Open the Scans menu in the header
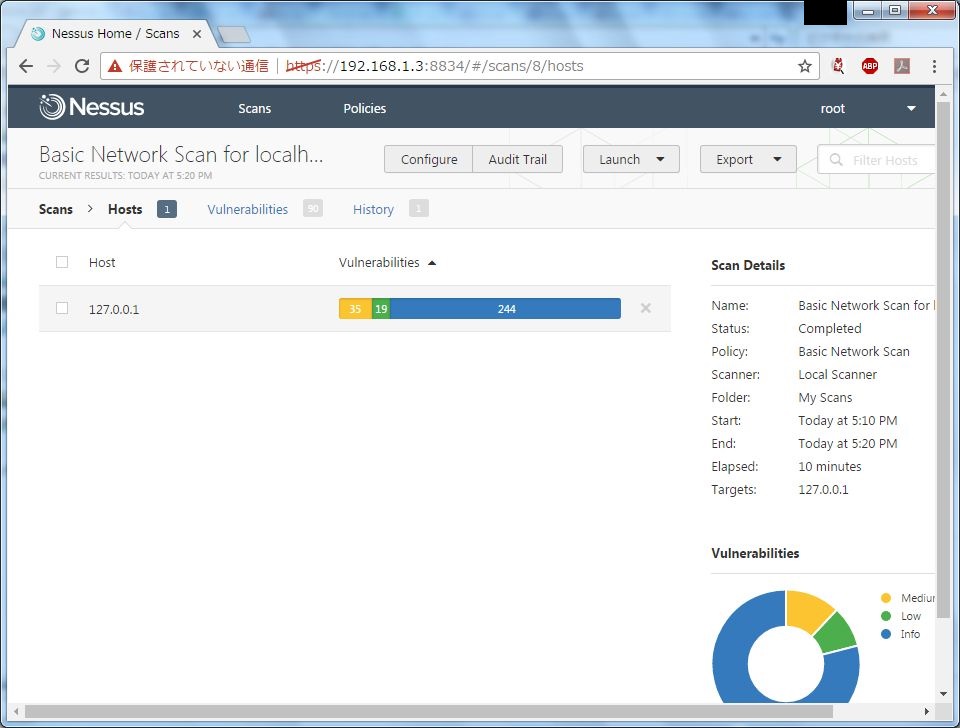Viewport: 960px width, 728px height. [255, 108]
